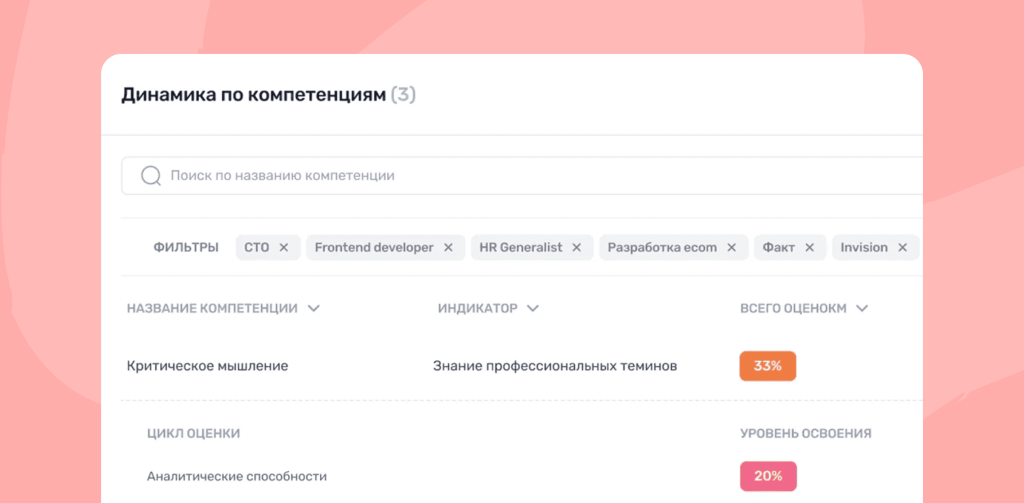Select the Факт chip label
The width and height of the screenshot is (1024, 503).
tap(779, 248)
